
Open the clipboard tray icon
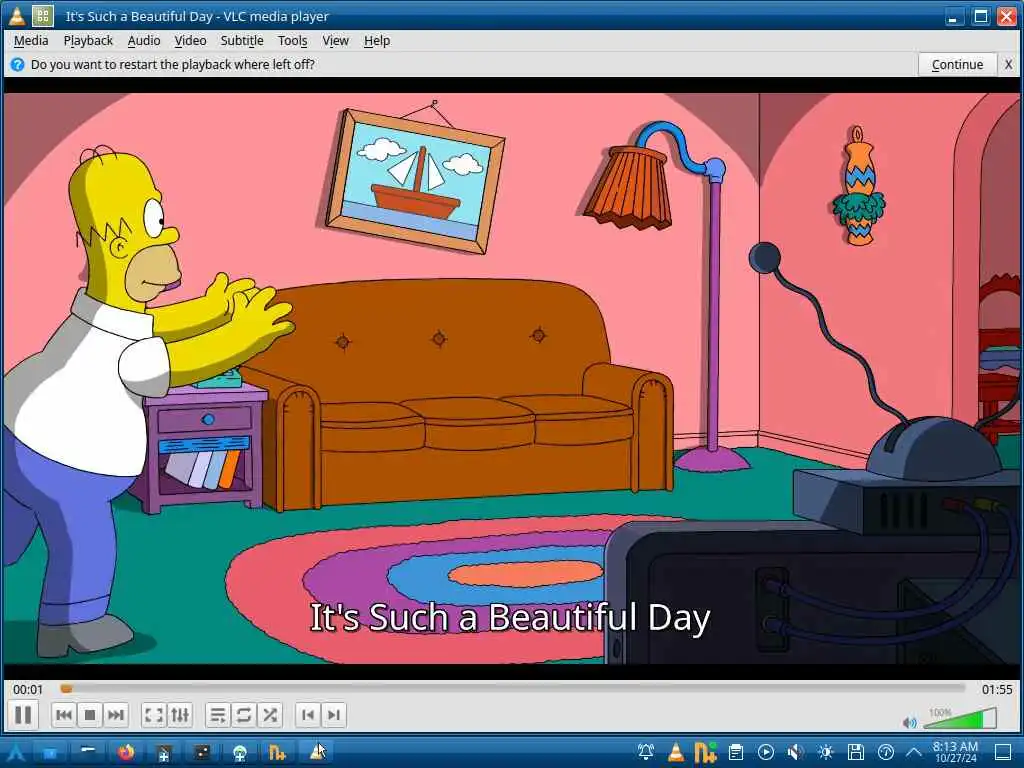tap(736, 752)
